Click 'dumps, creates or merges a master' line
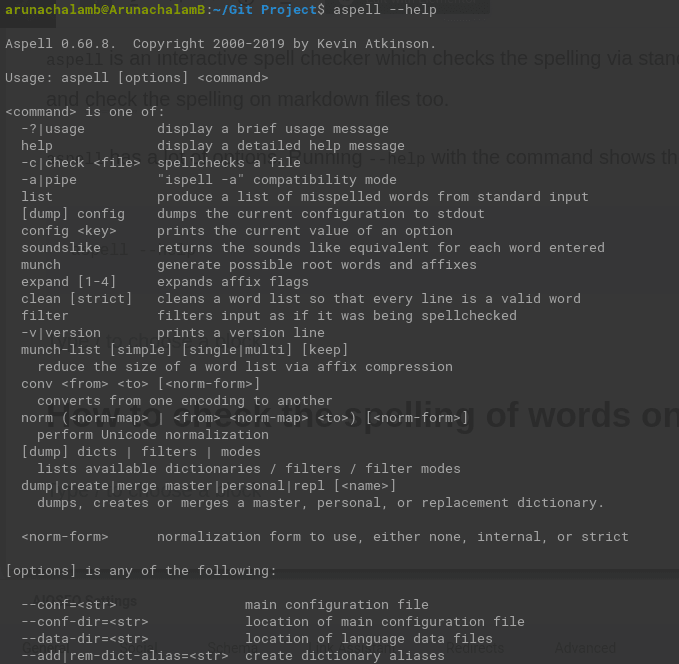Image resolution: width=679 pixels, height=664 pixels. pyautogui.click(x=320, y=503)
